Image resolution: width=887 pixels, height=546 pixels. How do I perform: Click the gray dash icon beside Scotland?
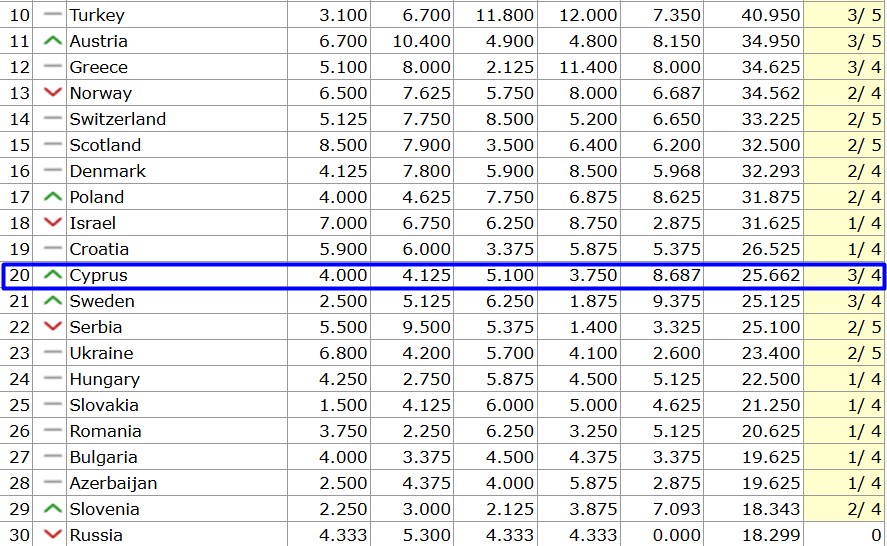53,144
